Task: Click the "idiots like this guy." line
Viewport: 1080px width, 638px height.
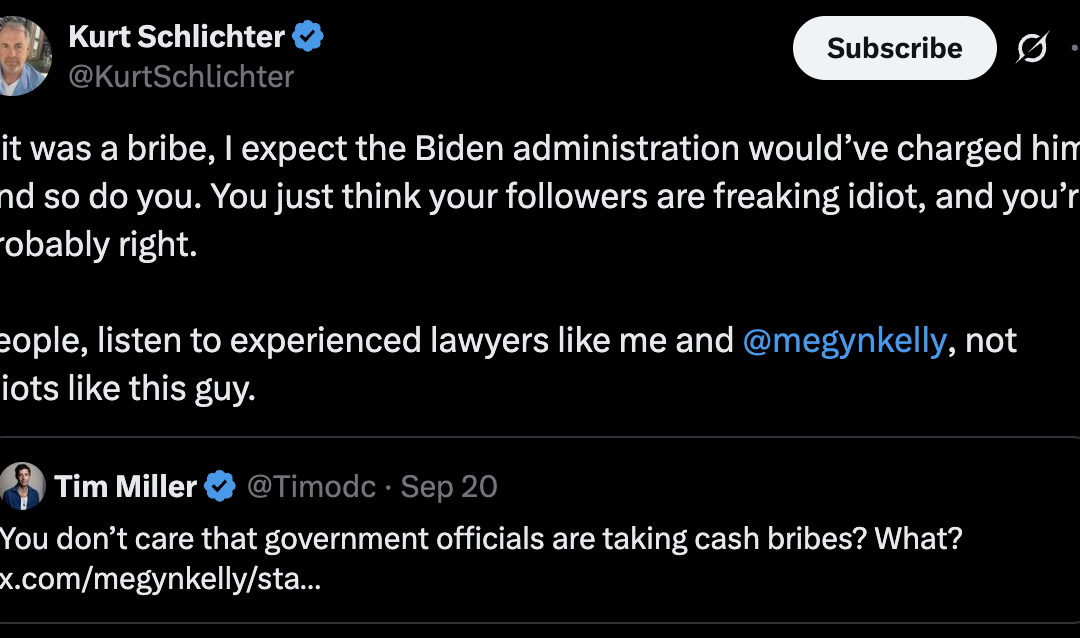Action: click(128, 389)
